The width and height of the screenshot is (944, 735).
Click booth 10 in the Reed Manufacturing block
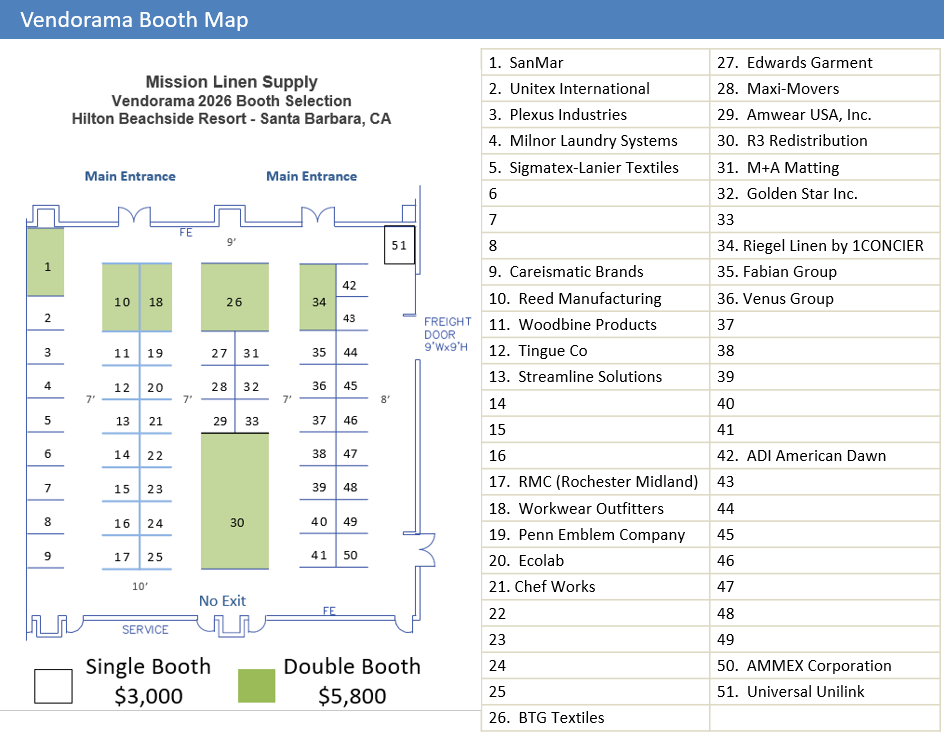pos(121,299)
